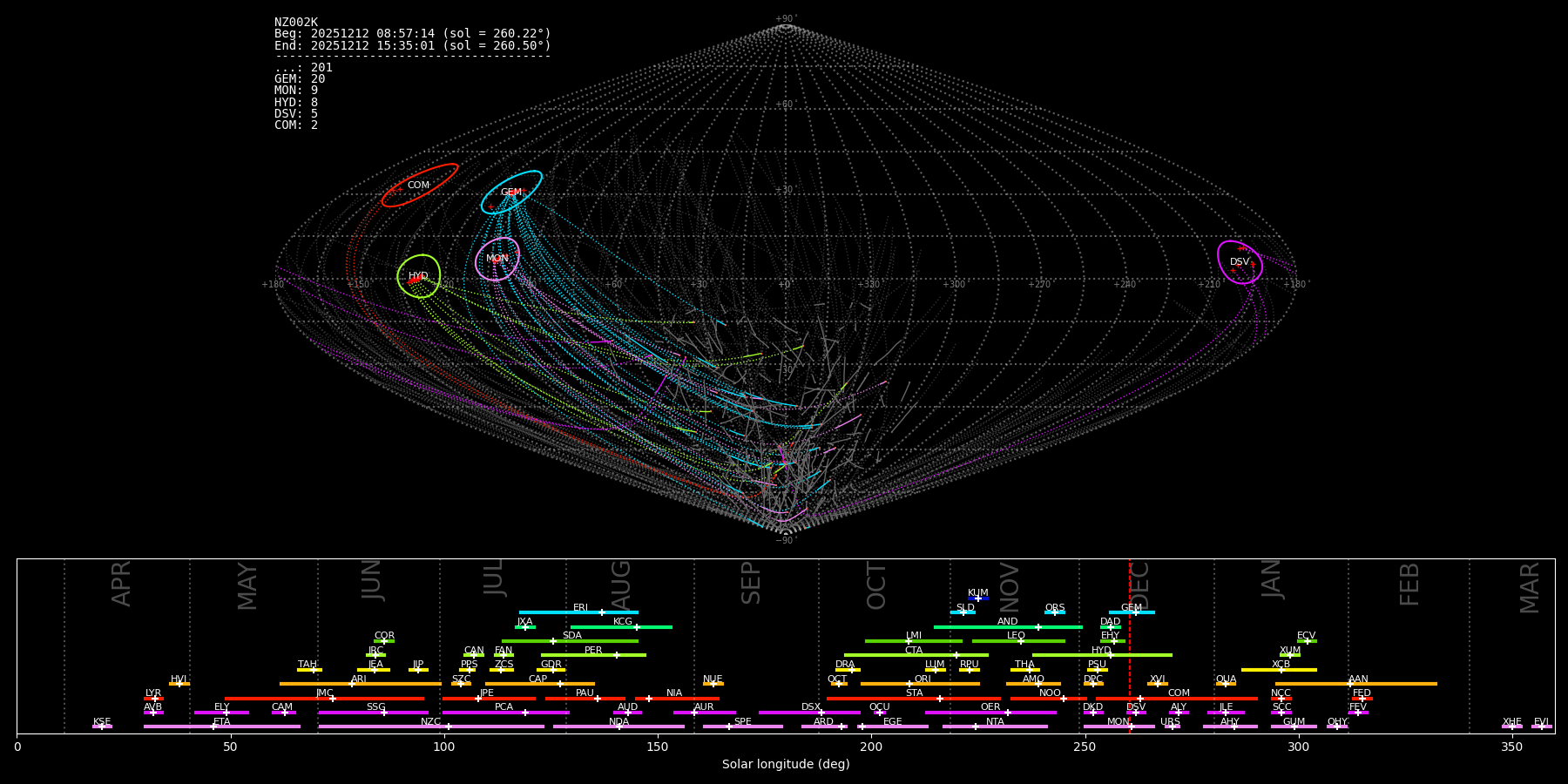Viewport: 1568px width, 784px height.
Task: Click the HYD shower bar in the timeline
Action: [1102, 655]
